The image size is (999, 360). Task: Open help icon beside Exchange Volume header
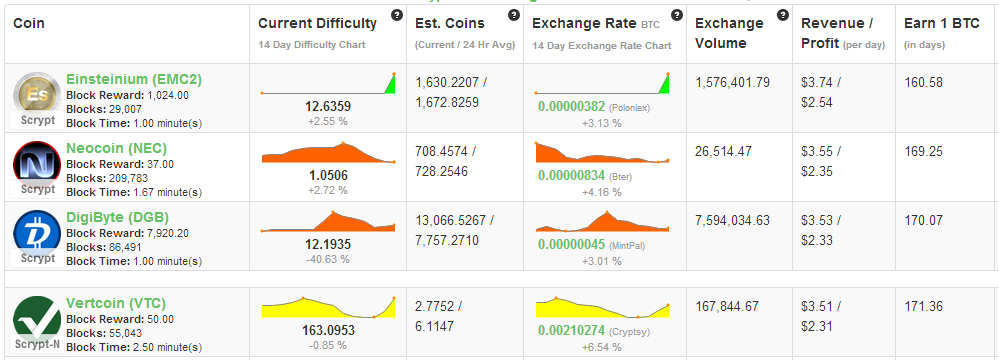783,15
